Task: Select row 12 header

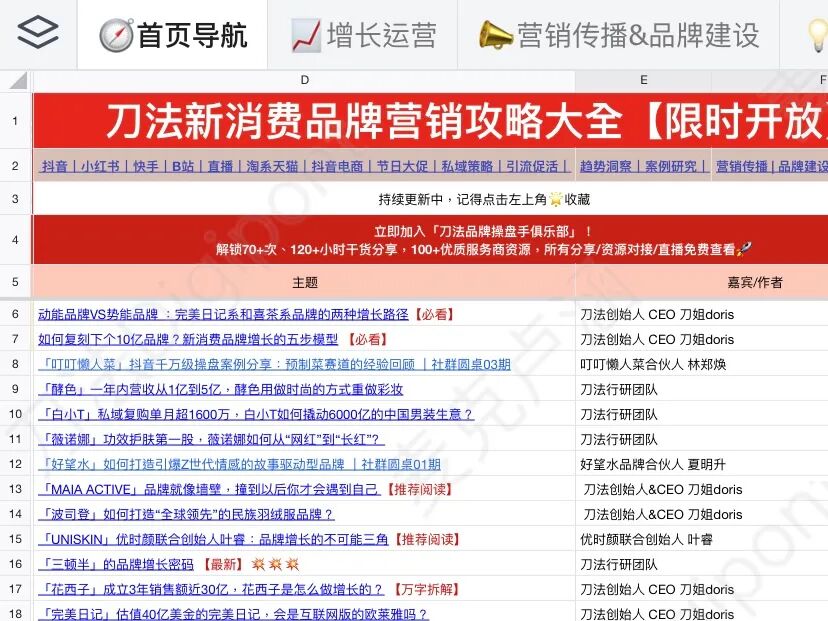Action: pyautogui.click(x=15, y=464)
